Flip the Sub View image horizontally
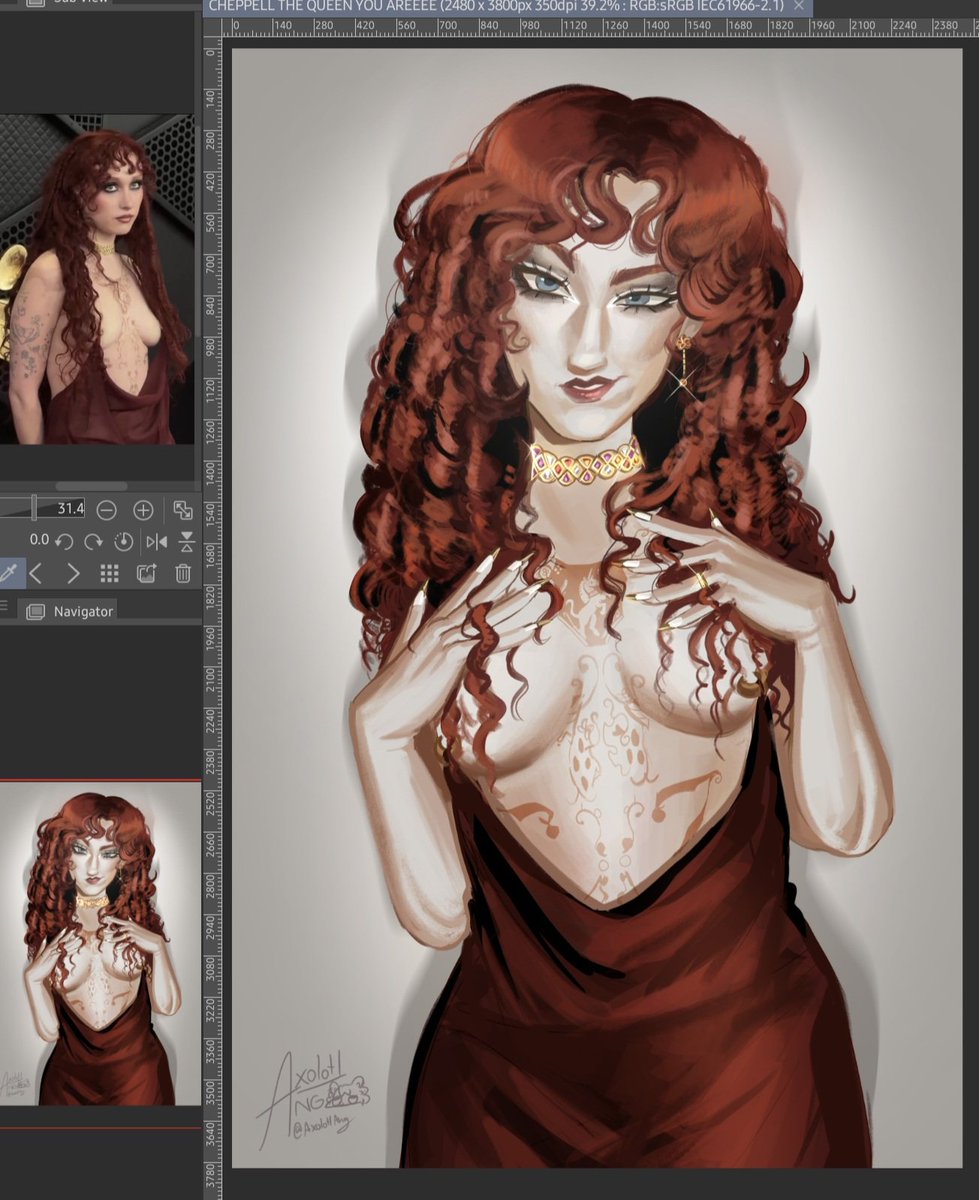This screenshot has height=1200, width=979. (156, 541)
